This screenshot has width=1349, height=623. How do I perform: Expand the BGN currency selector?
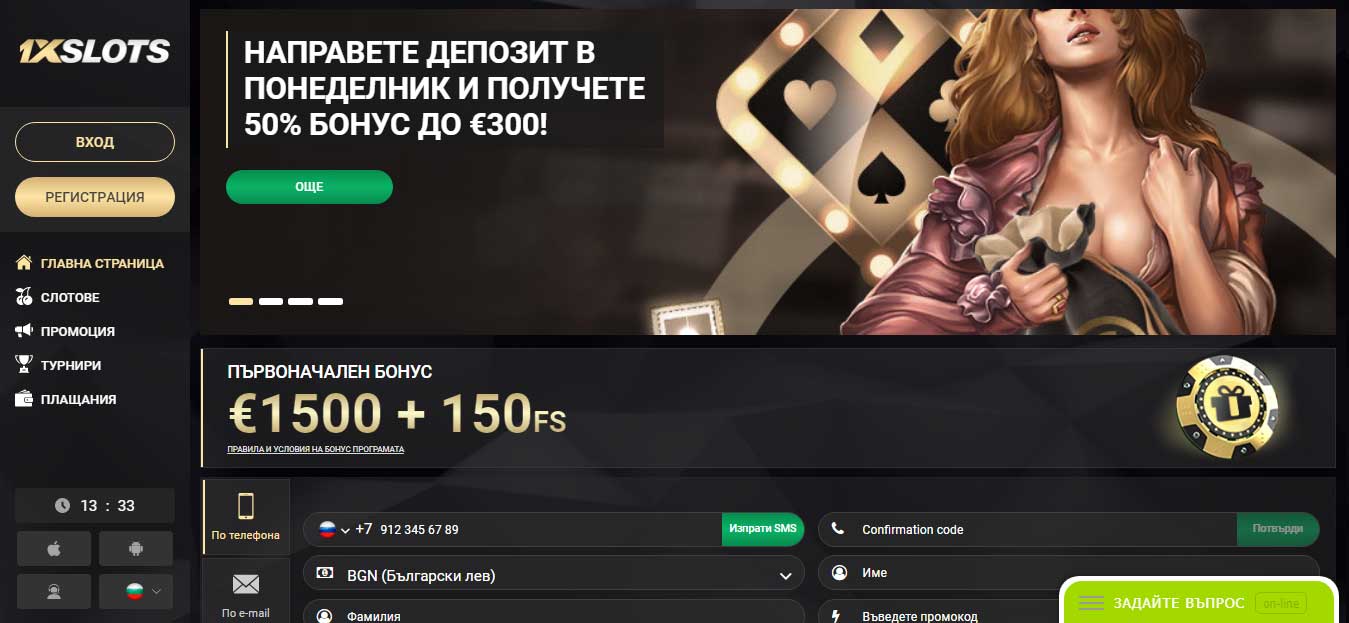[554, 575]
